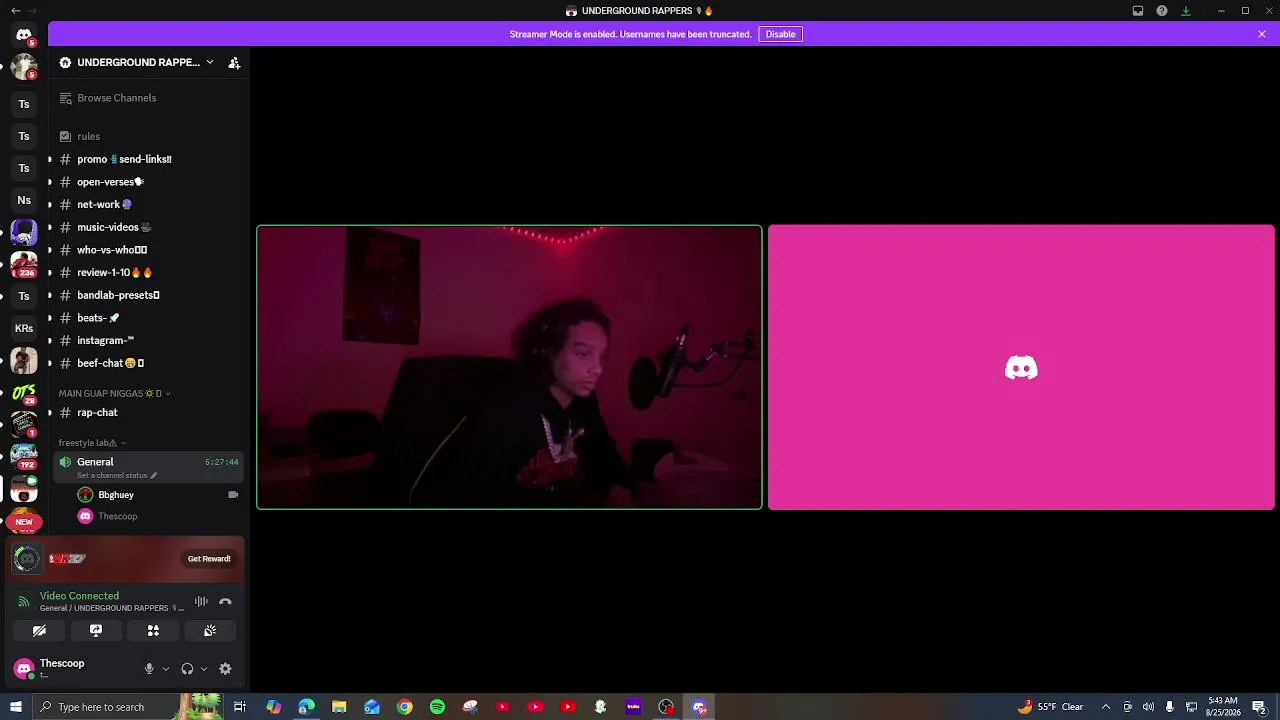Disable Streamer Mode via banner button
The width and height of the screenshot is (1280, 720).
pos(780,34)
